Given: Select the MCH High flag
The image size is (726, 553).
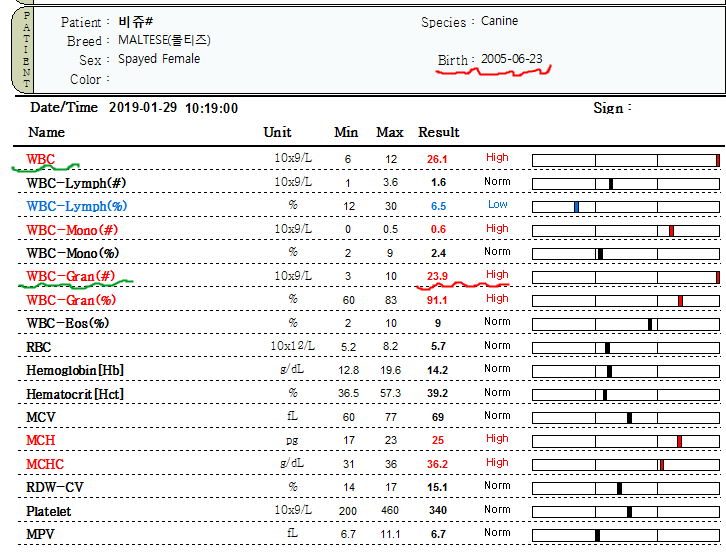Looking at the screenshot, I should [497, 439].
